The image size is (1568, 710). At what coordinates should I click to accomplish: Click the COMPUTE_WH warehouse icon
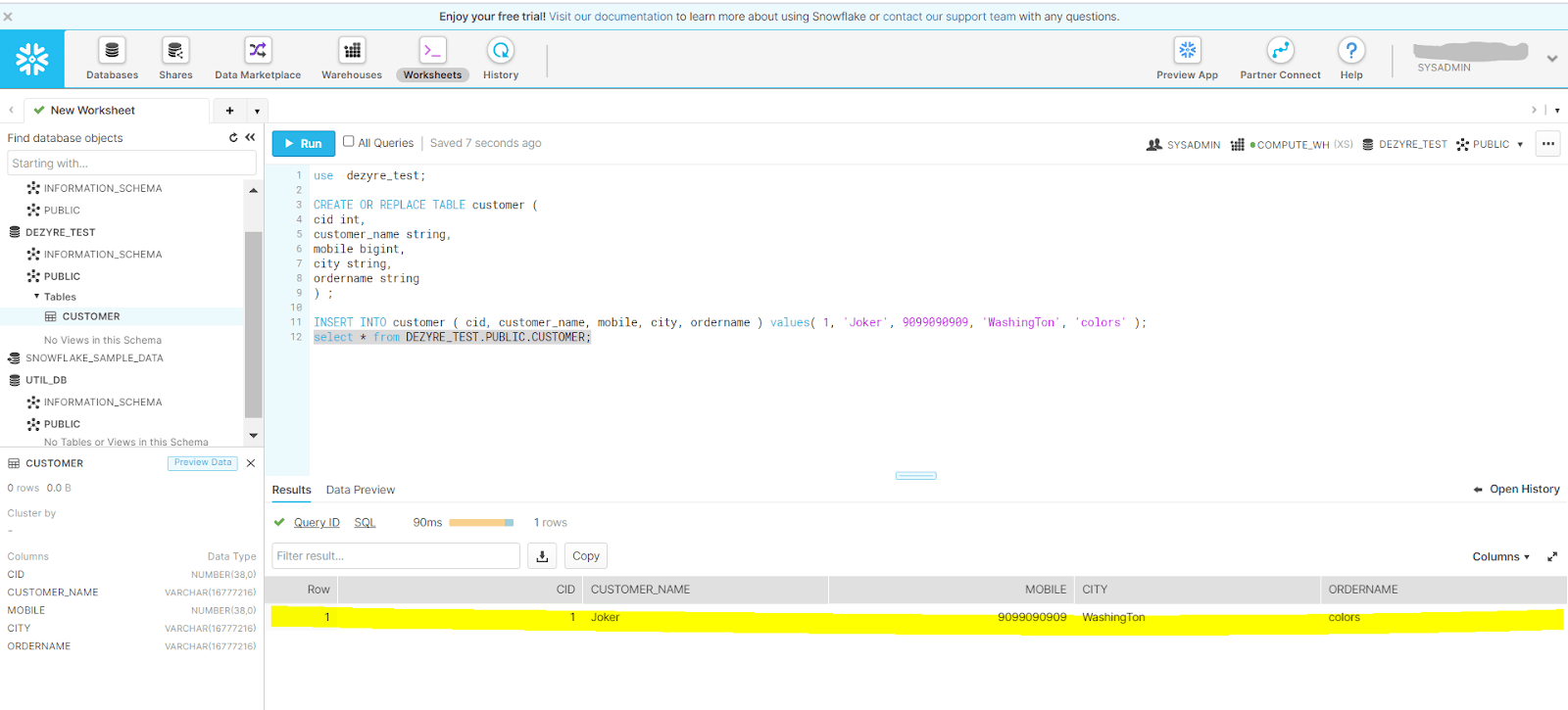(1238, 145)
